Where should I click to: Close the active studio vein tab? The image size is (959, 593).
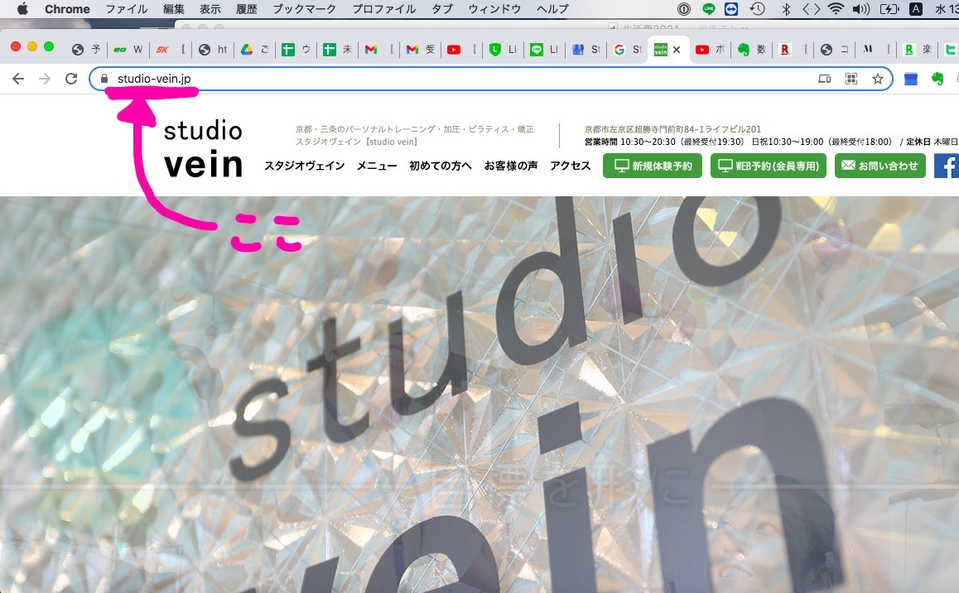pos(677,50)
